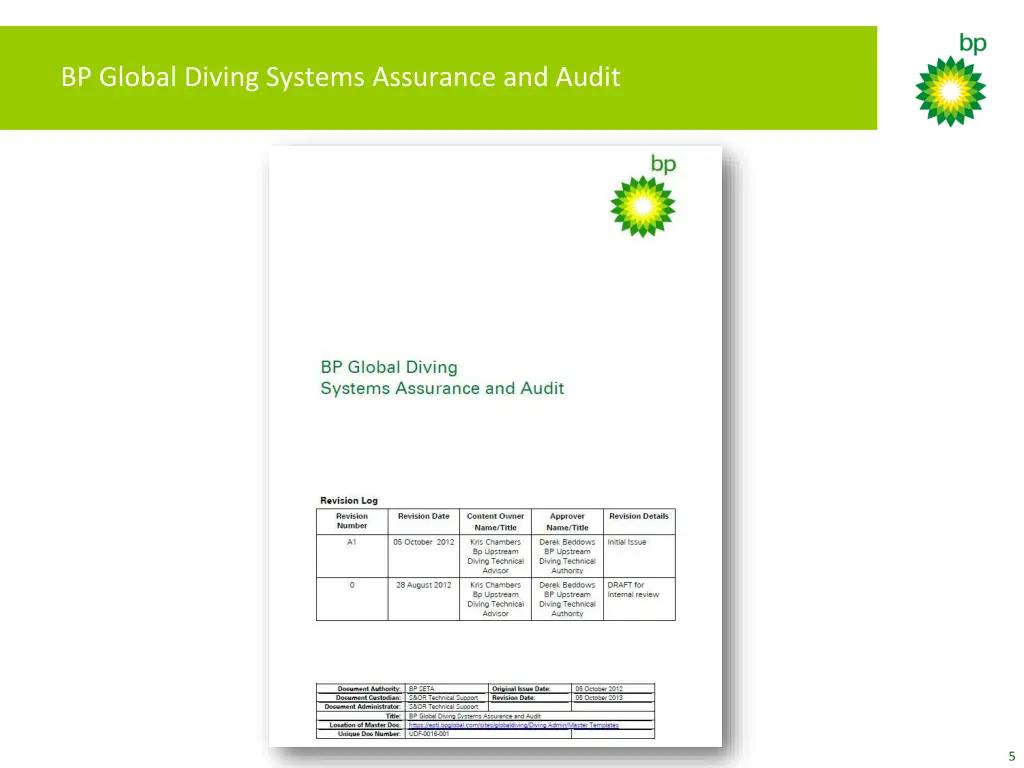Select the unique doc number 'UDF-0016-001'
Image resolution: width=1024 pixels, height=768 pixels.
click(429, 734)
